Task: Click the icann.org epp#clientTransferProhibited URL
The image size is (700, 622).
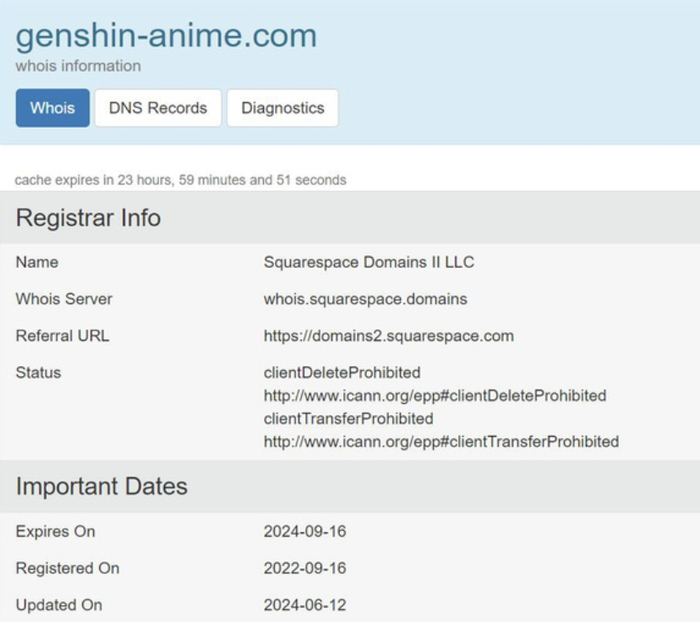Action: point(441,442)
